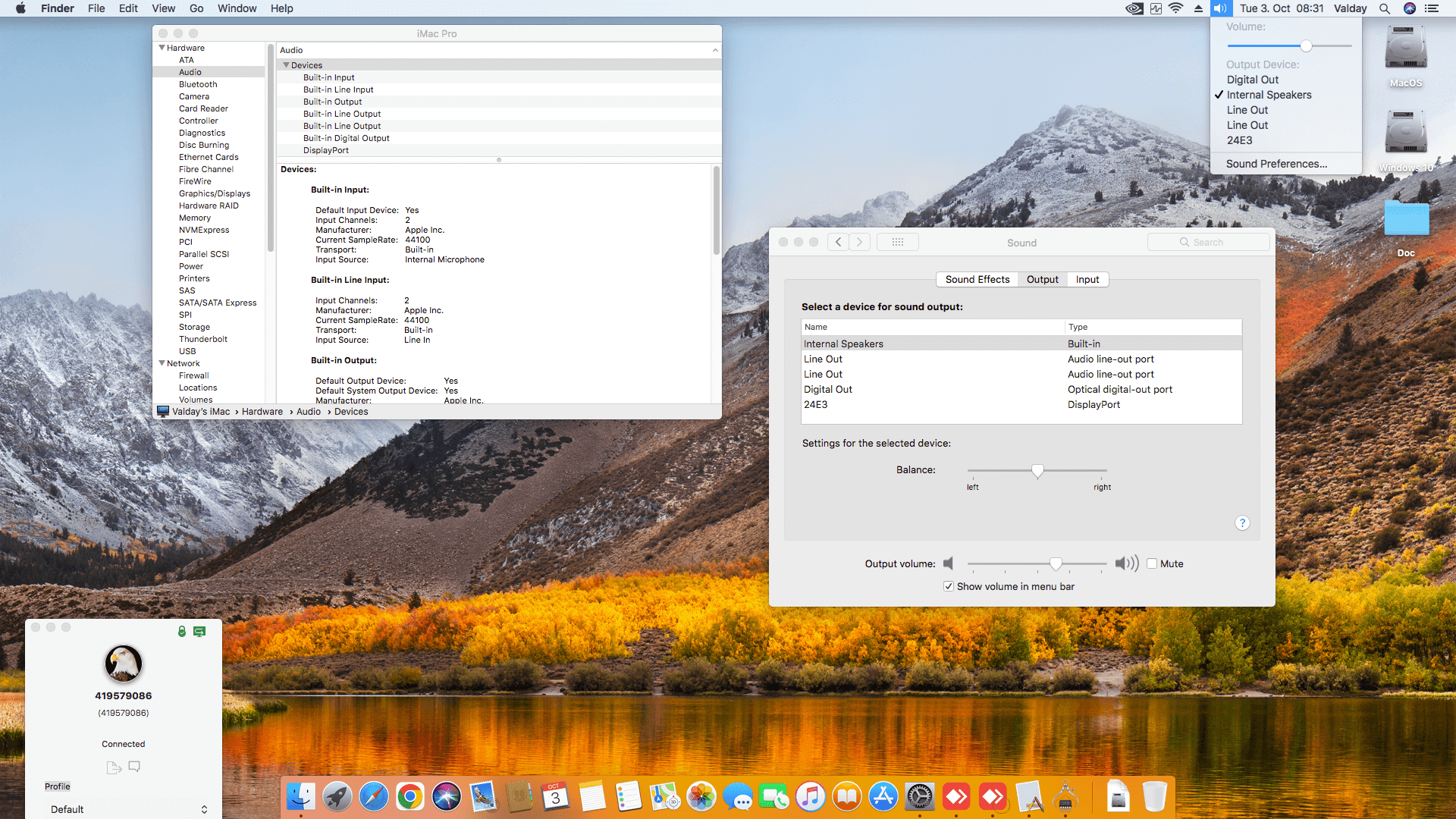Screen dimensions: 1456x819
Task: Open System Preferences gear in Dock
Action: (920, 797)
